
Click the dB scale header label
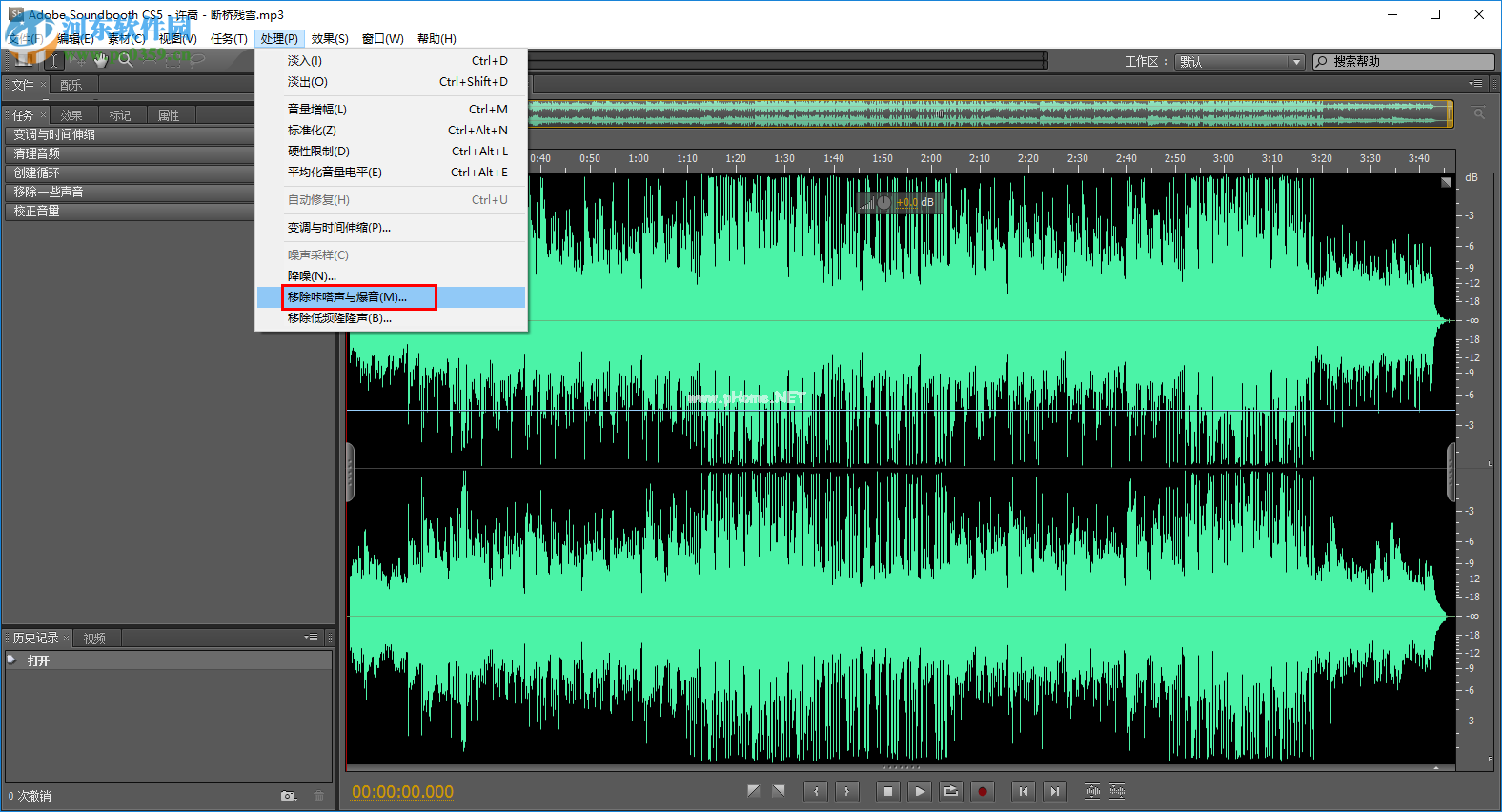[x=1472, y=178]
